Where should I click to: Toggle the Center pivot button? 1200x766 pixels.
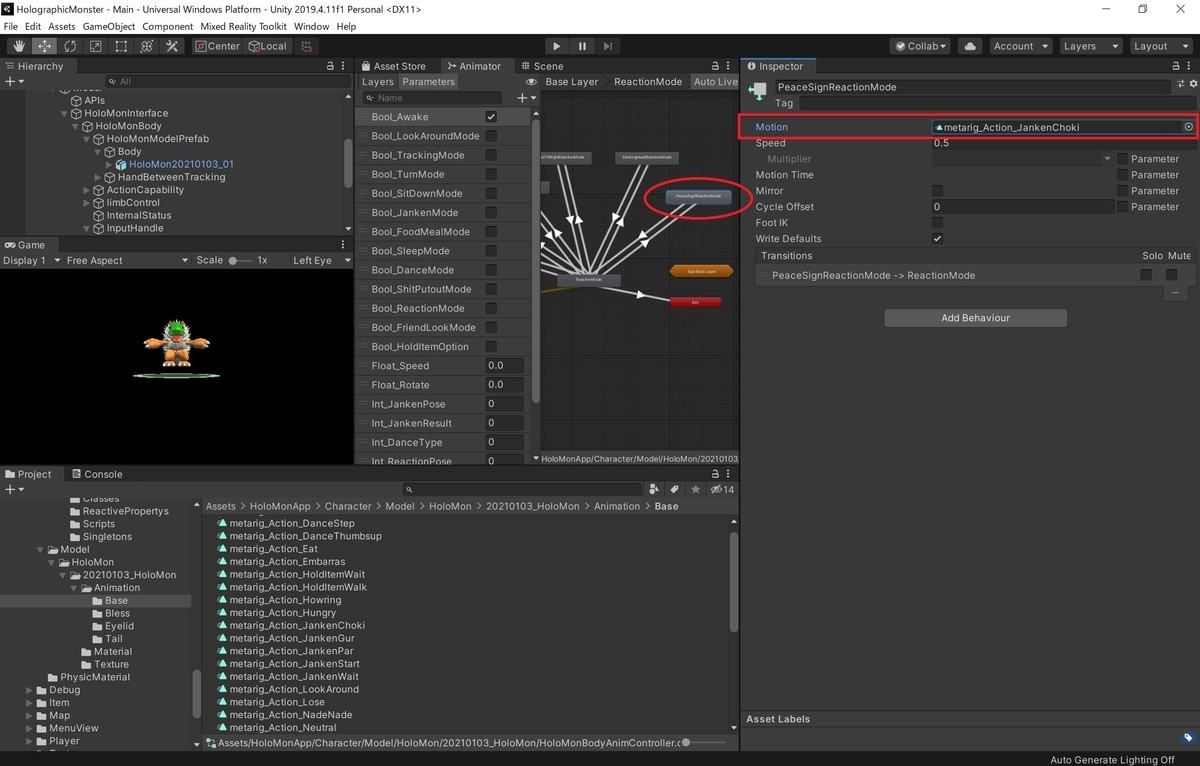click(x=216, y=46)
